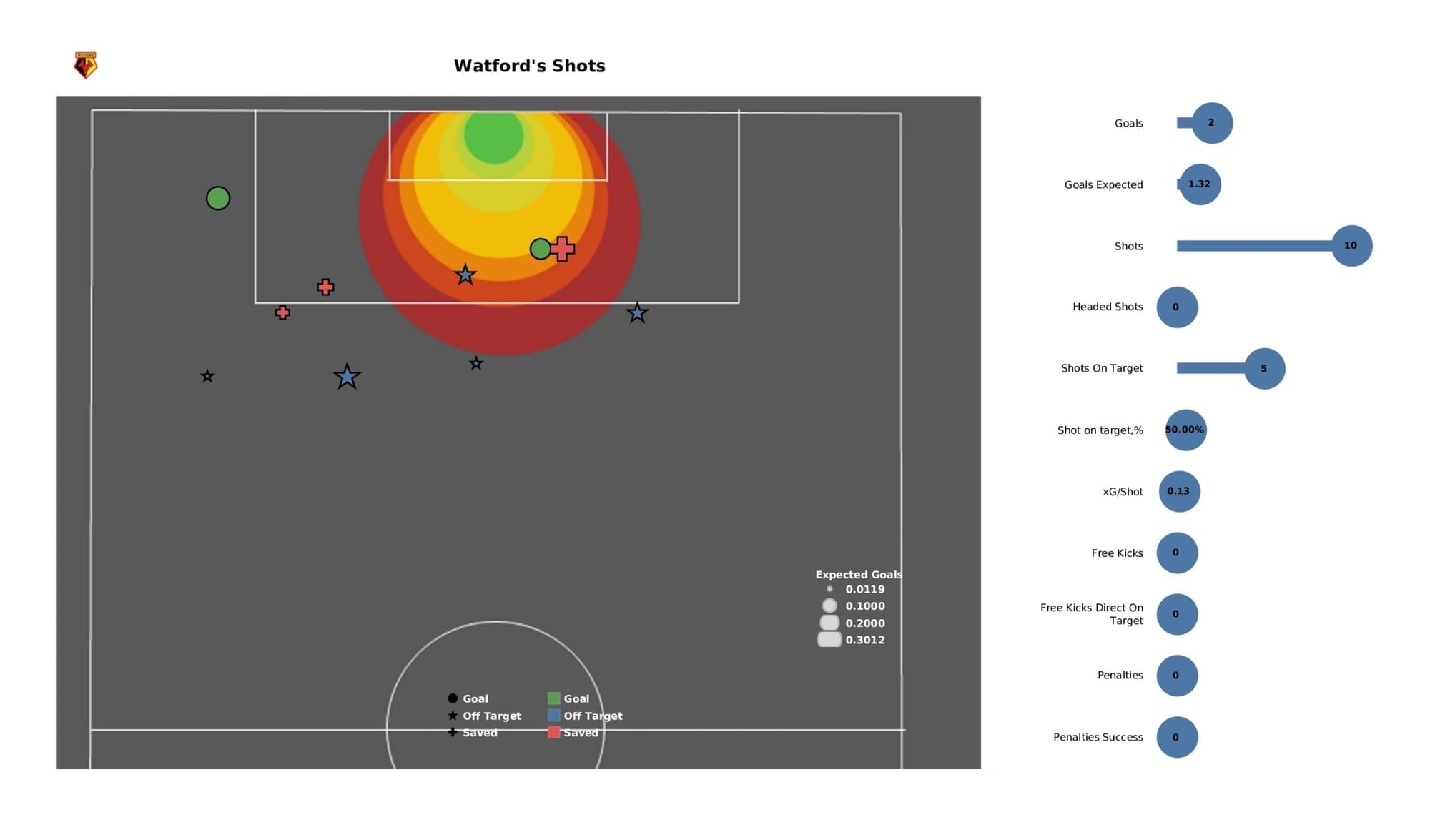The image size is (1430, 840).
Task: Select the 0.3012 Expected Goals size indicator
Action: click(x=831, y=639)
